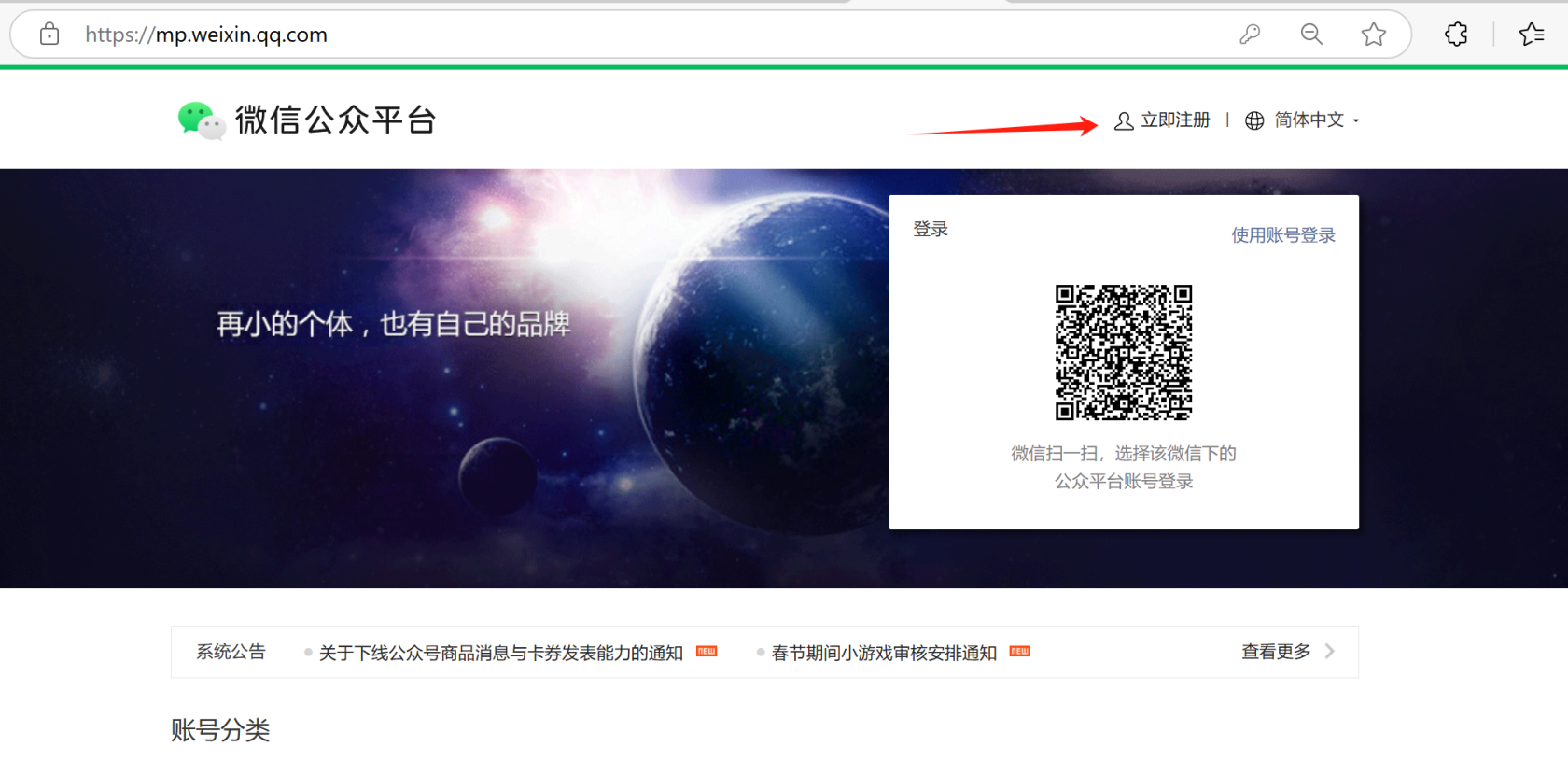Click the zoom magnifier icon in address bar
This screenshot has height=761, width=1568.
coord(1311,35)
